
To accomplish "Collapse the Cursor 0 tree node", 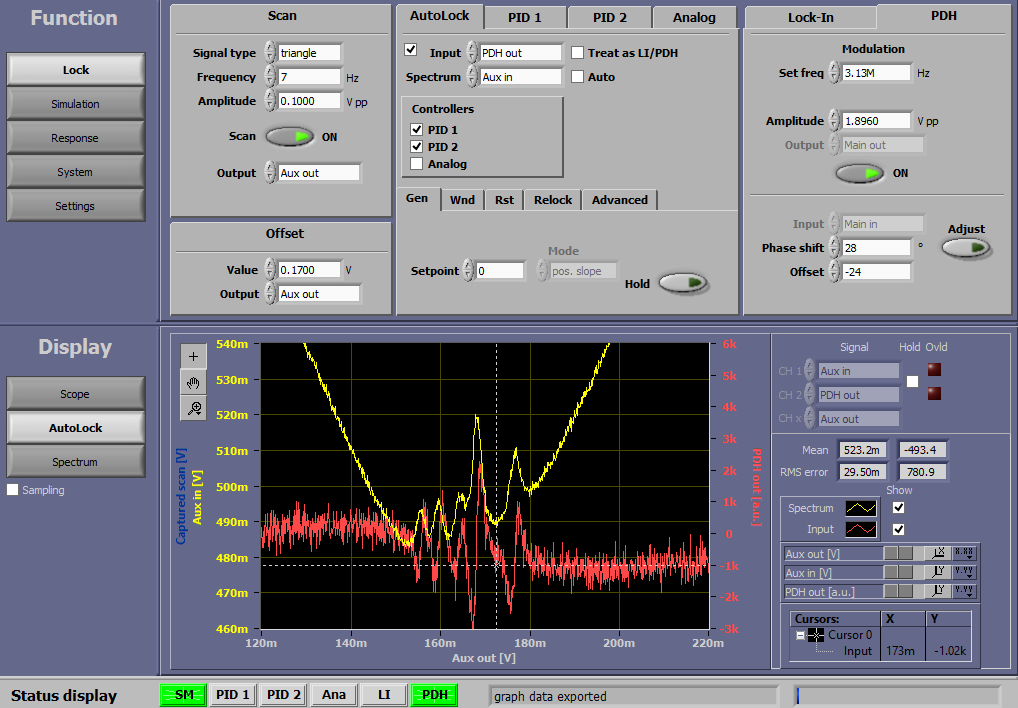I will click(x=800, y=636).
